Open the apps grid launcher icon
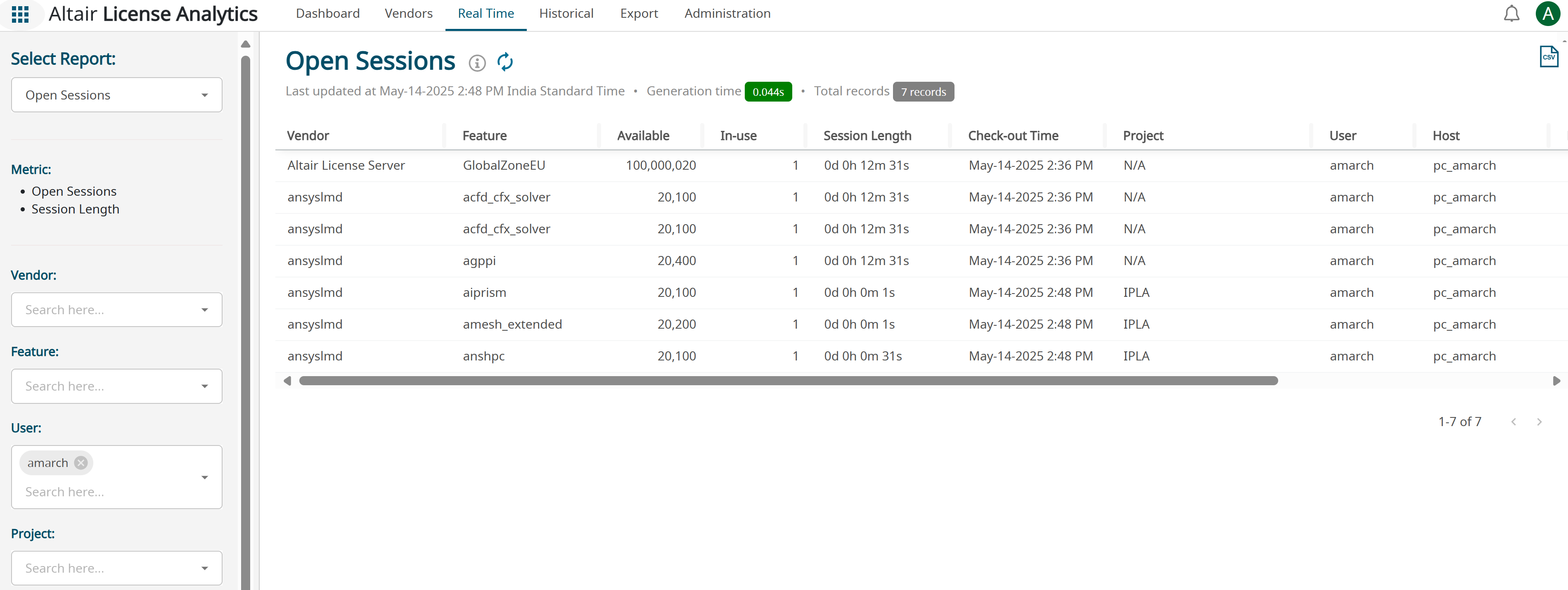The height and width of the screenshot is (590, 1568). (20, 14)
